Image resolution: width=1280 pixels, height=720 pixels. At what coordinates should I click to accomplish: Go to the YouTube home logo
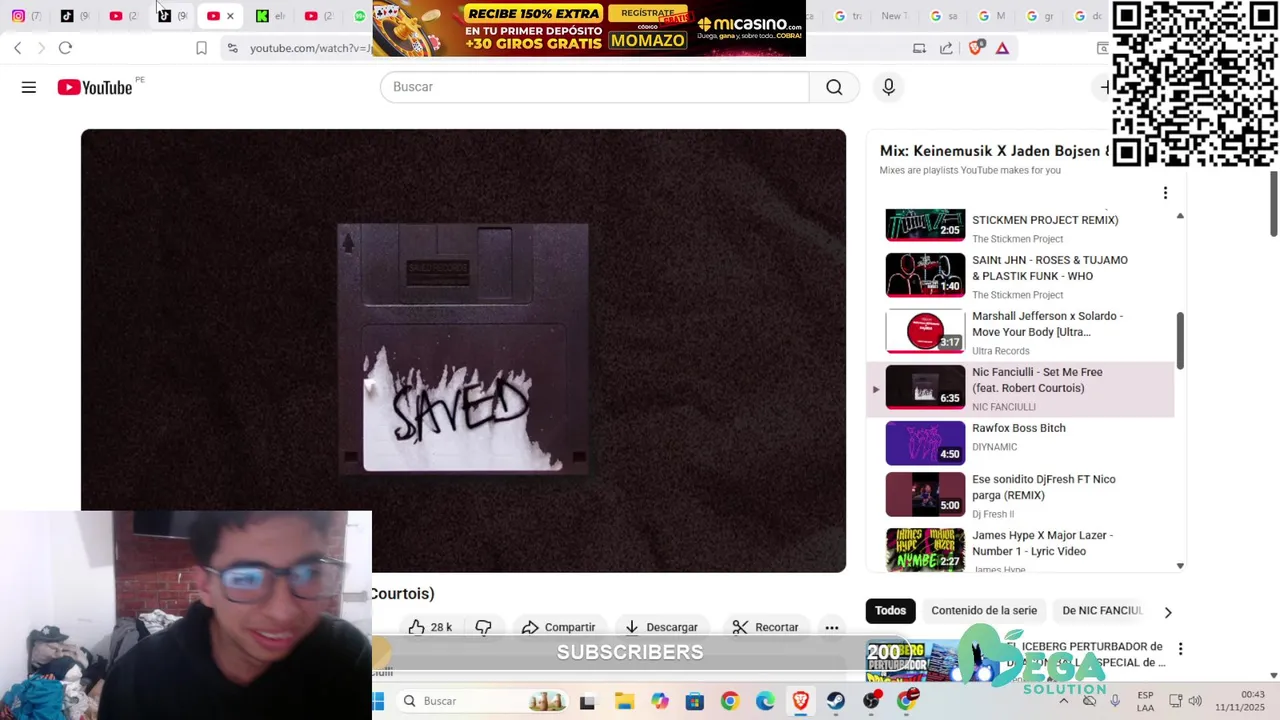pyautogui.click(x=94, y=87)
